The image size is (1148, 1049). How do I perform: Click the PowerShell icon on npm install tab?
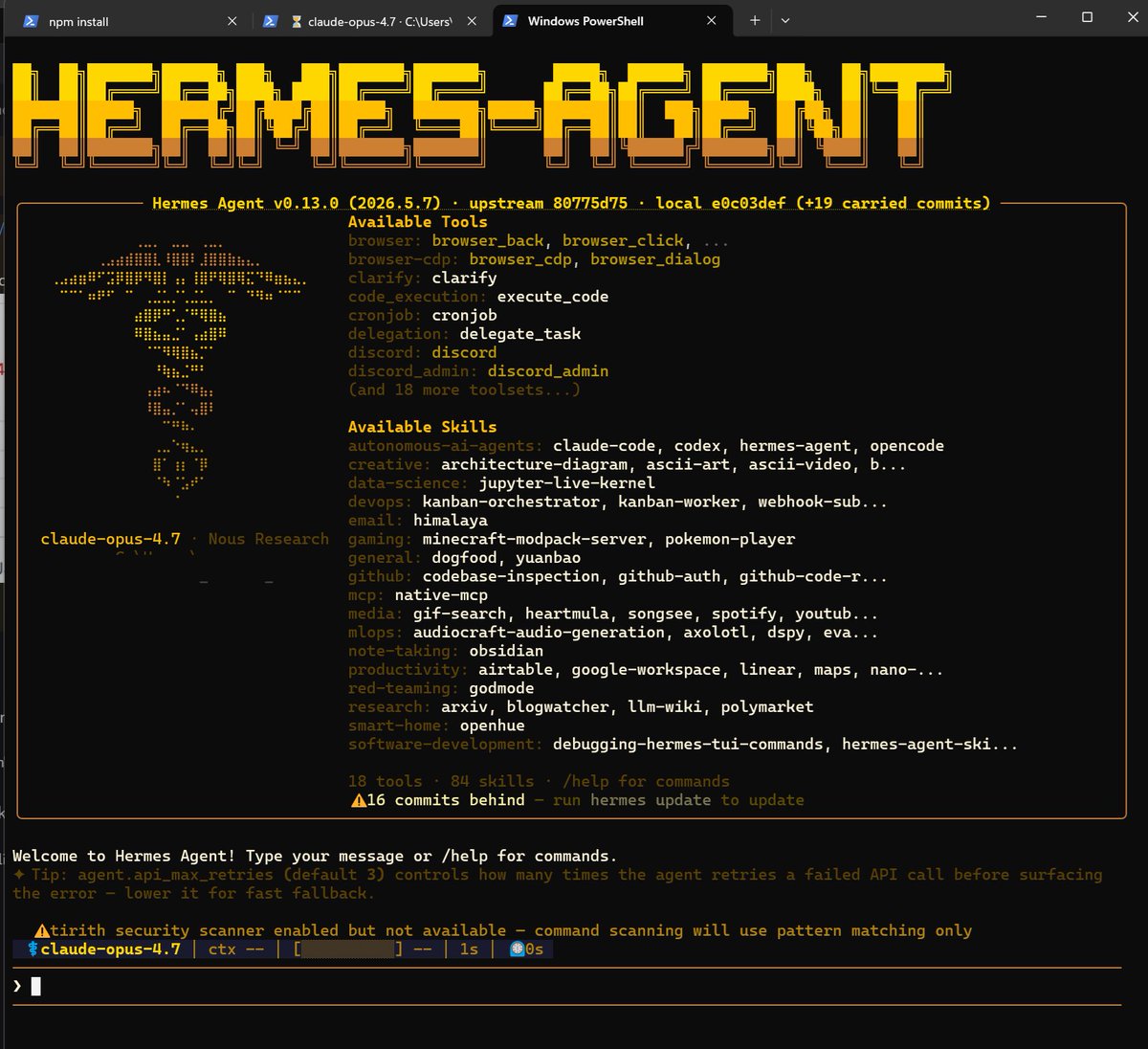click(x=31, y=21)
